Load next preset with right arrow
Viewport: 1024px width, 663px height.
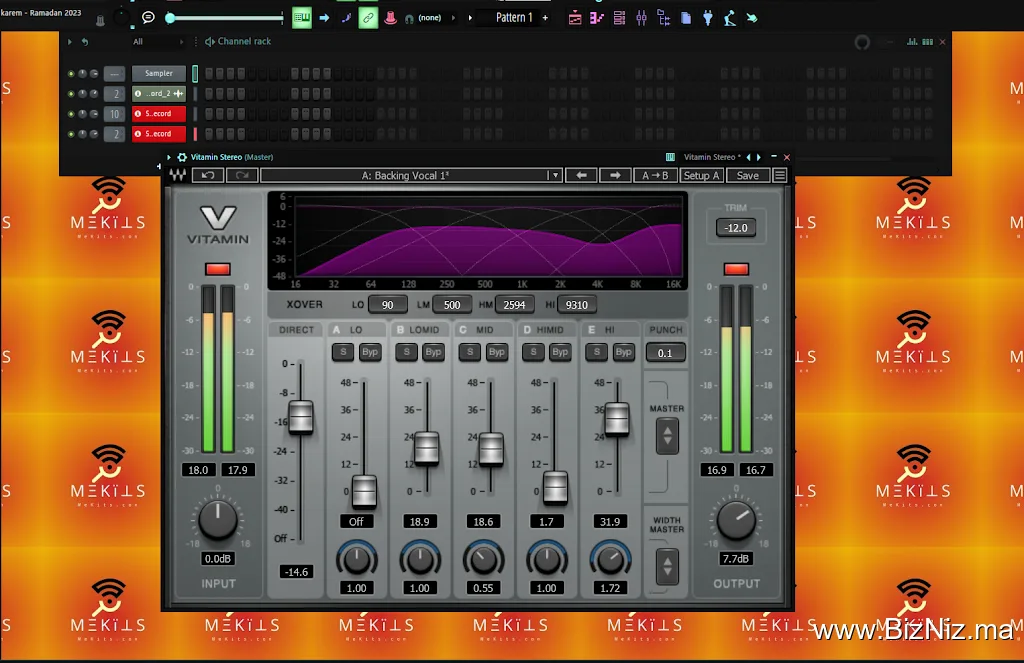[615, 175]
